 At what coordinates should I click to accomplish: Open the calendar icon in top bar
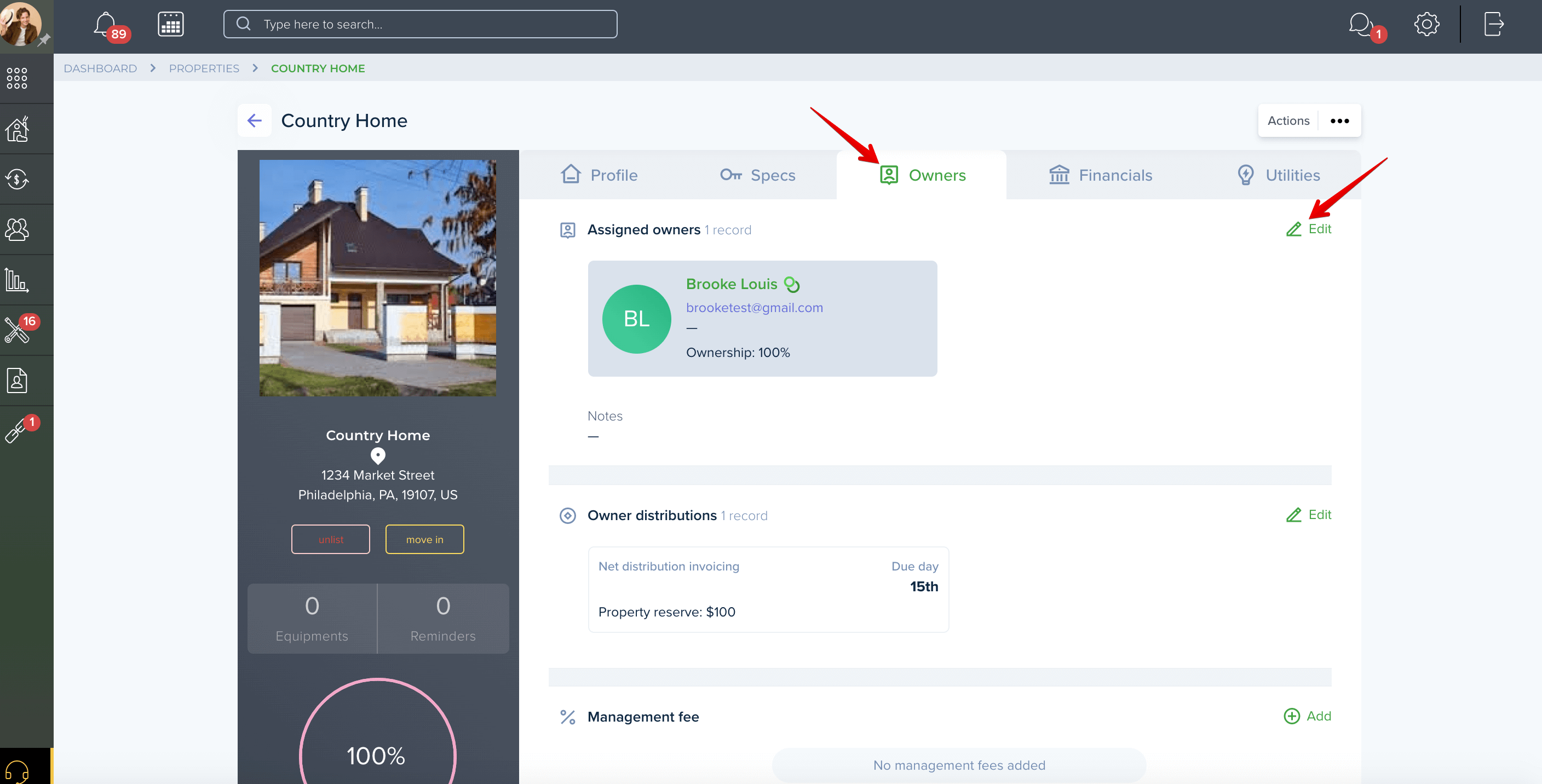[171, 25]
